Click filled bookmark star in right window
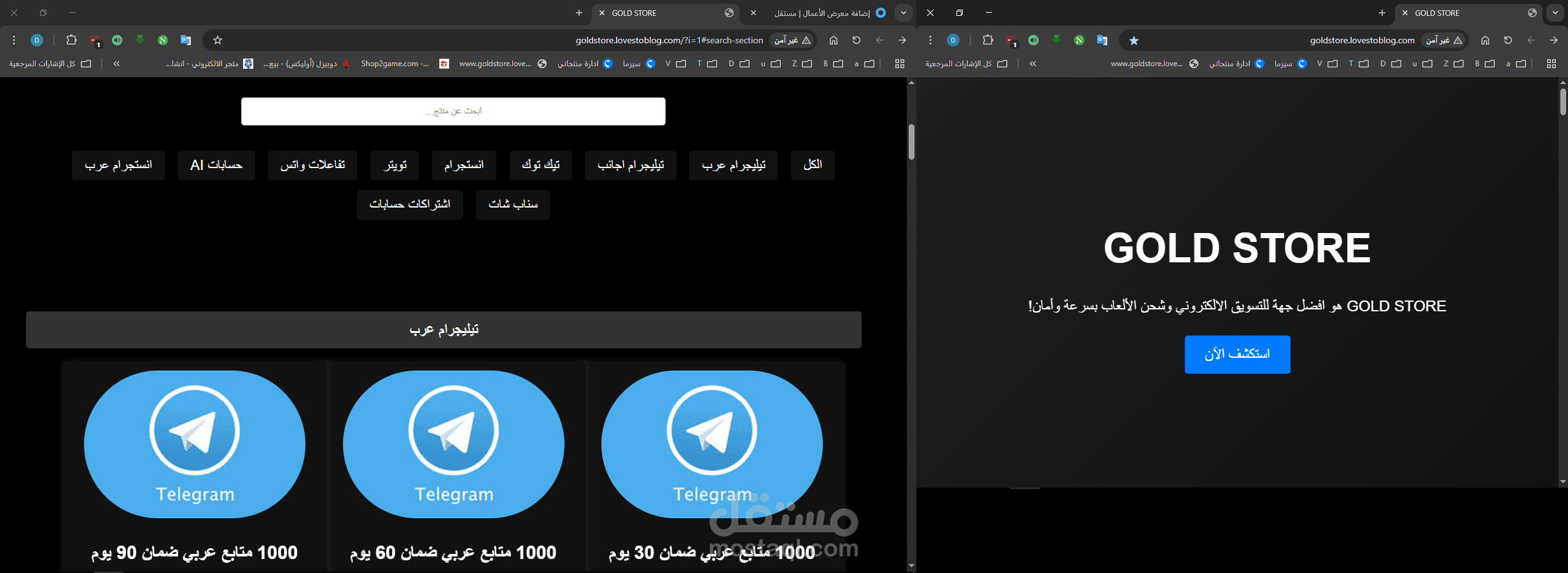 click(x=1134, y=40)
